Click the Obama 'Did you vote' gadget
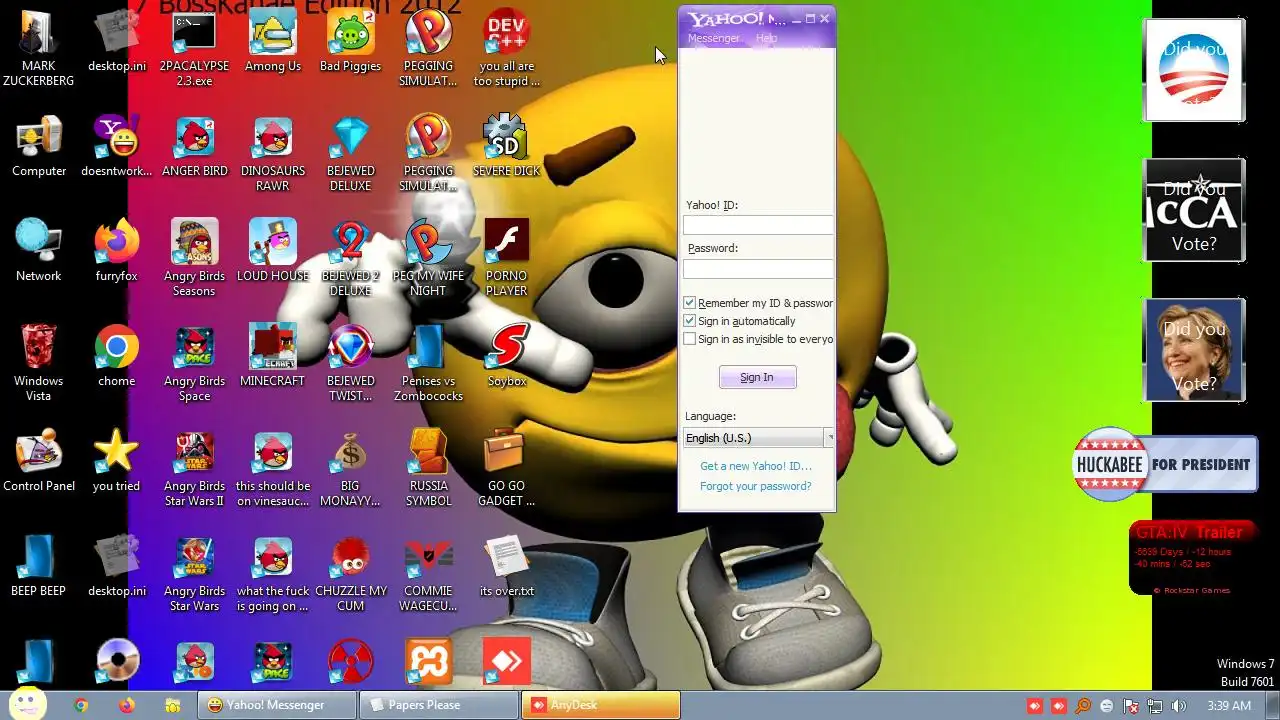 1194,70
